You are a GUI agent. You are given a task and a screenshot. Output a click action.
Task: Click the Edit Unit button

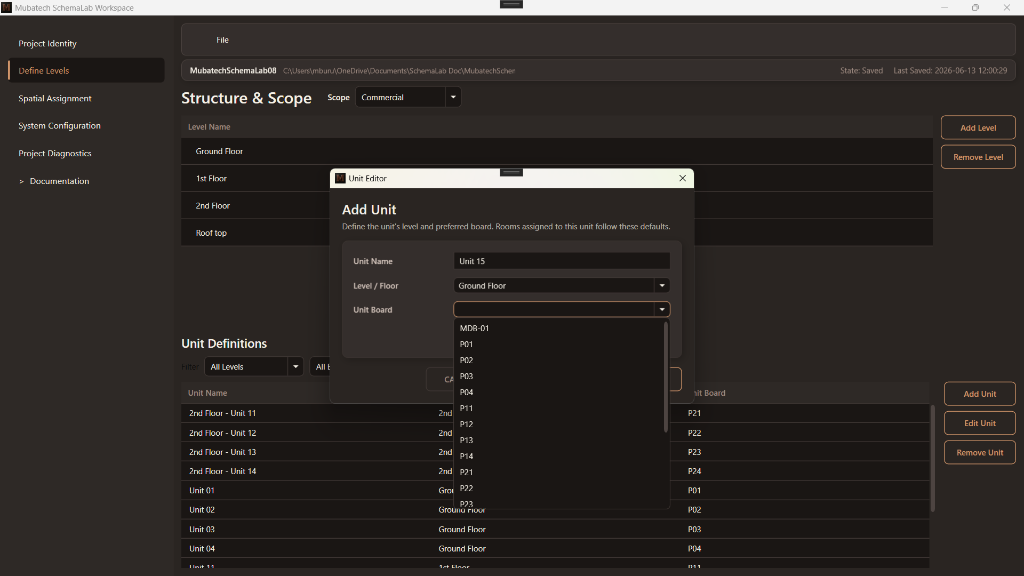980,423
